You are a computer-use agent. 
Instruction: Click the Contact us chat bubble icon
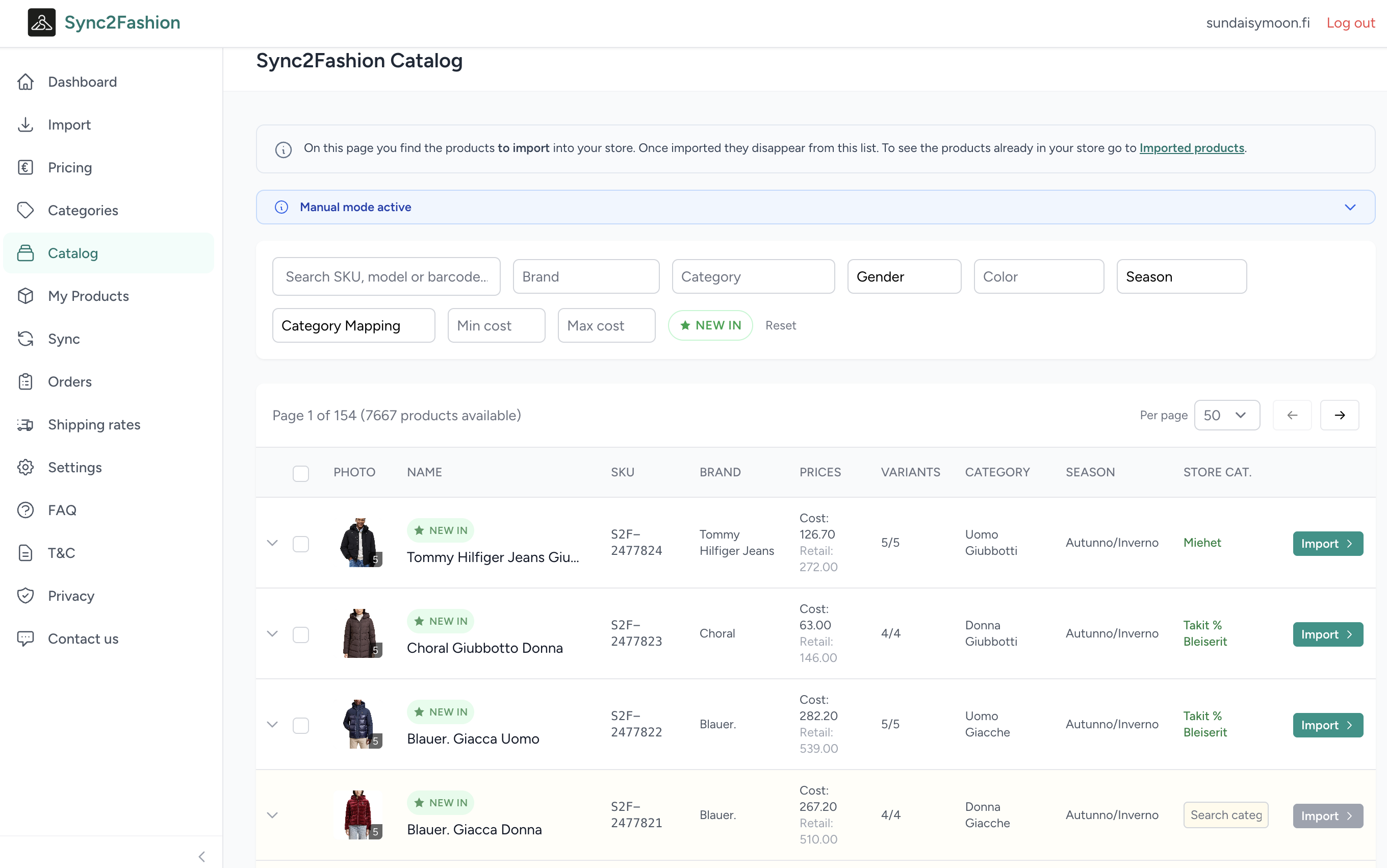[25, 639]
